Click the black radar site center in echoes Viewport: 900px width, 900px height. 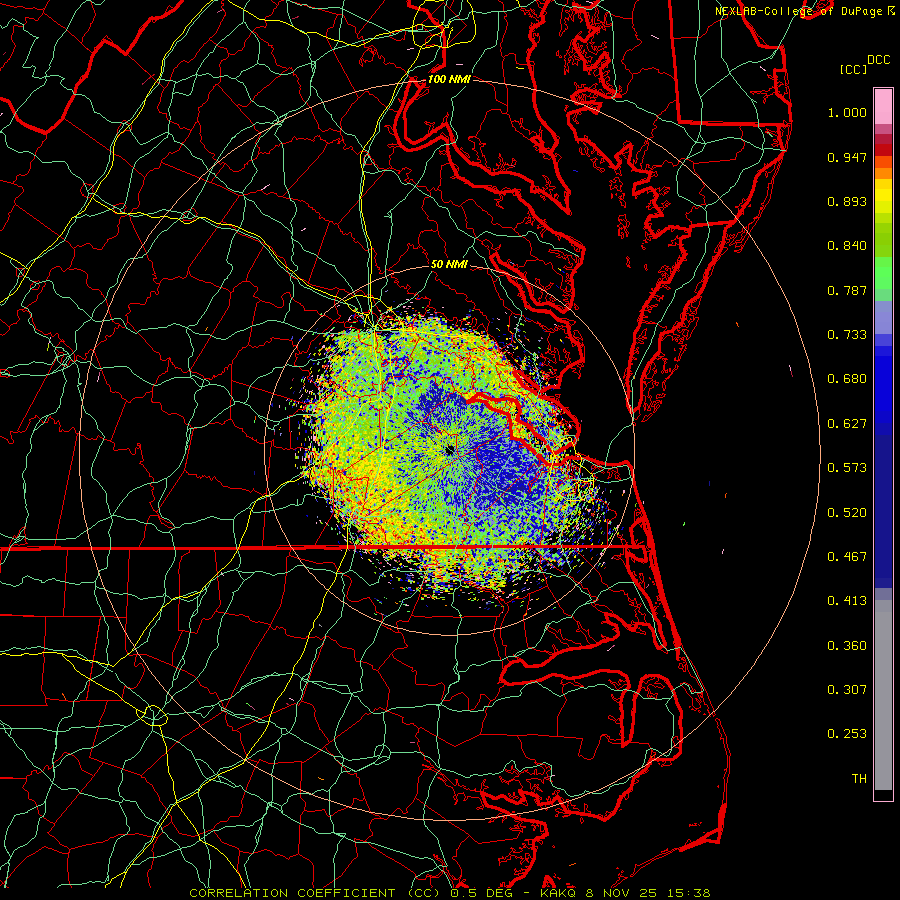[x=449, y=451]
